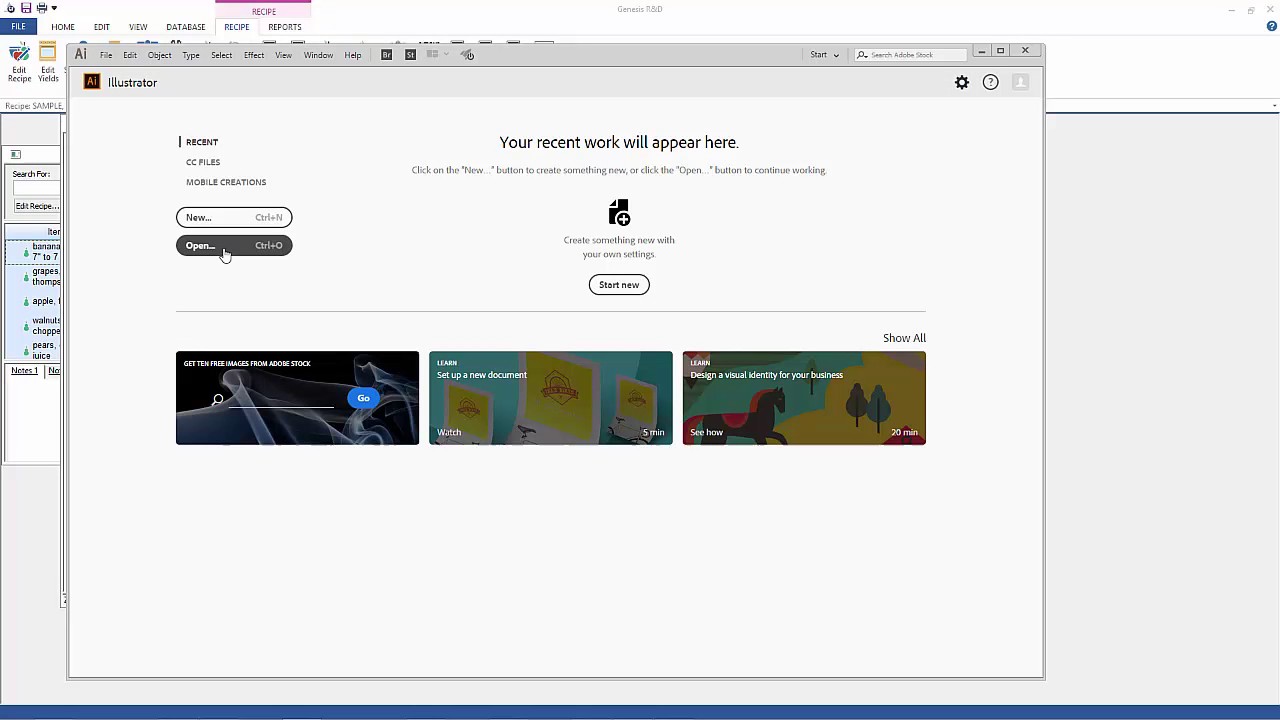Click Edit Recipe icon in Genesis ribbon
This screenshot has height=720, width=1280.
pos(19,63)
